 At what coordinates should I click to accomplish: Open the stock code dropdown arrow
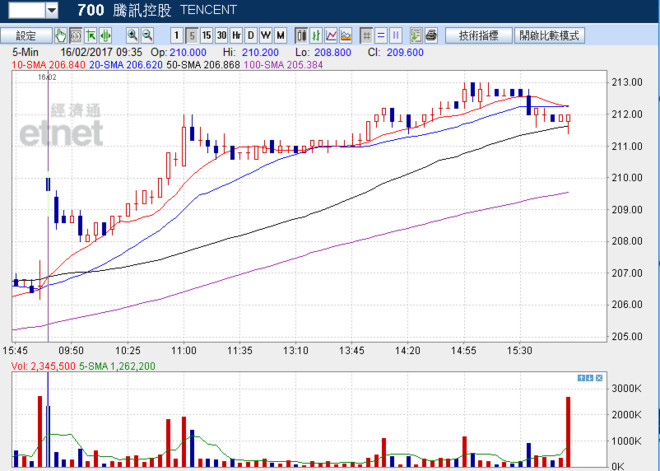[52, 10]
